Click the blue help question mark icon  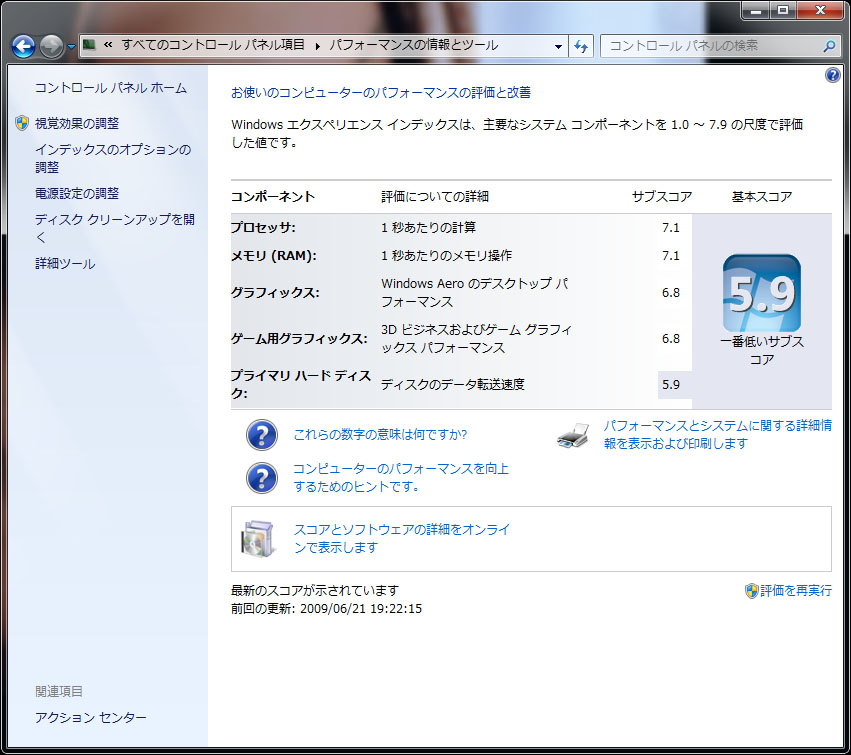(x=833, y=76)
